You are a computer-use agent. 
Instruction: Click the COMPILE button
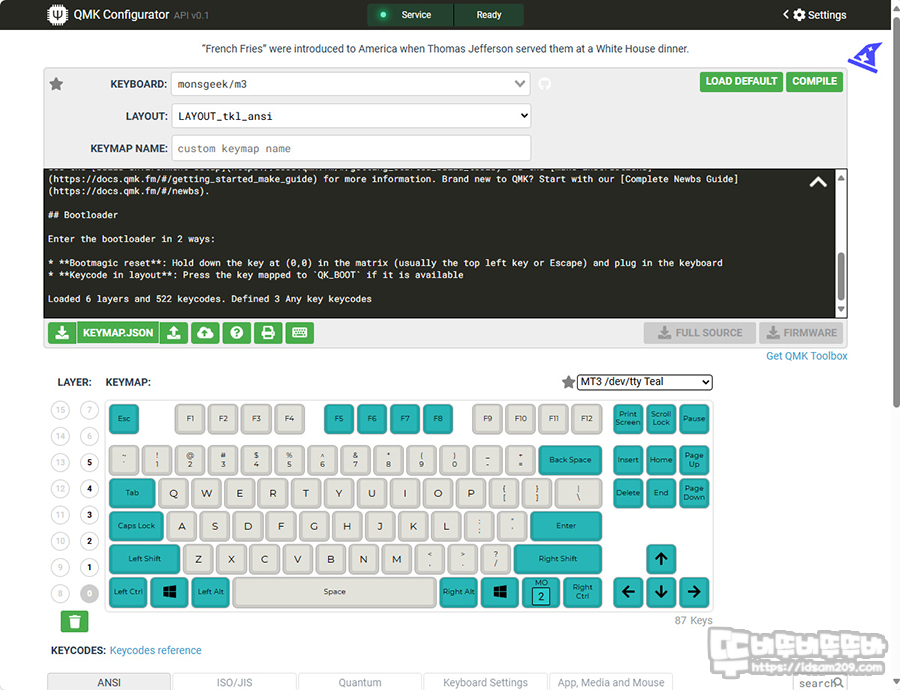tap(814, 82)
